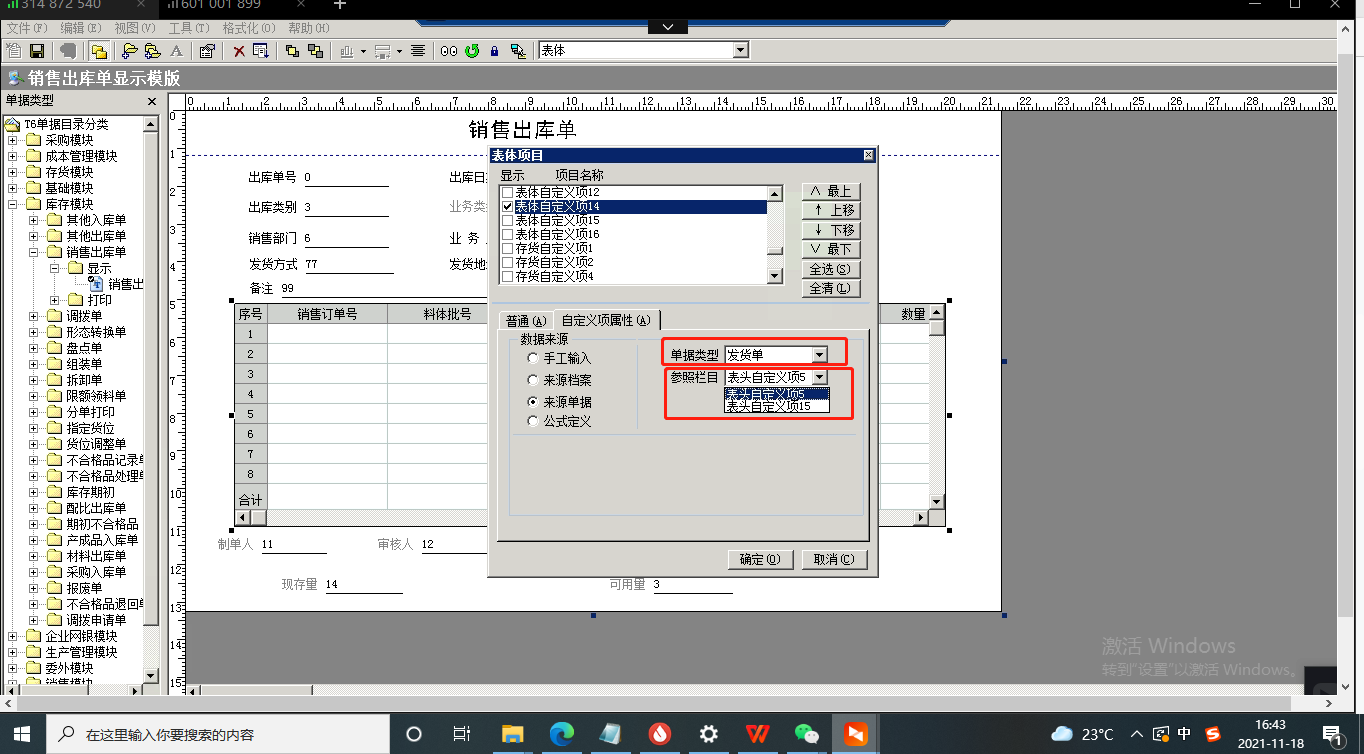1364x754 pixels.
Task: Click the item list scroll-down arrow
Action: (774, 276)
